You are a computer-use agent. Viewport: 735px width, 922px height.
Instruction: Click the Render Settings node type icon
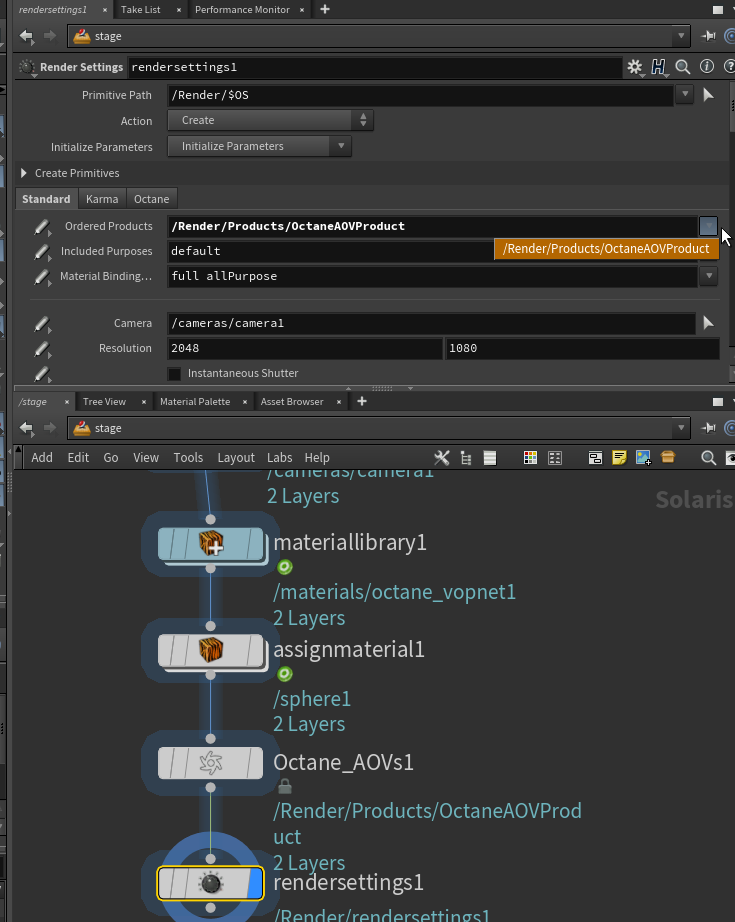pos(27,67)
